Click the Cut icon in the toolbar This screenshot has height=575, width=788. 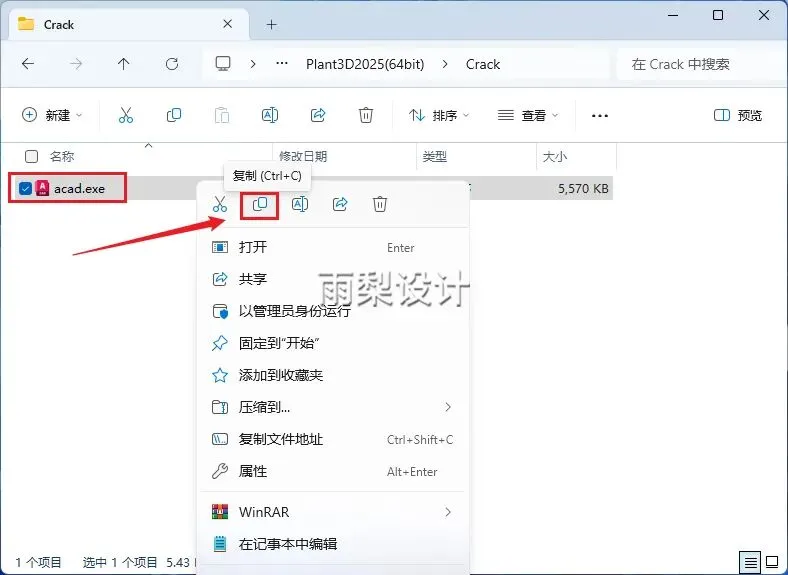[x=126, y=115]
